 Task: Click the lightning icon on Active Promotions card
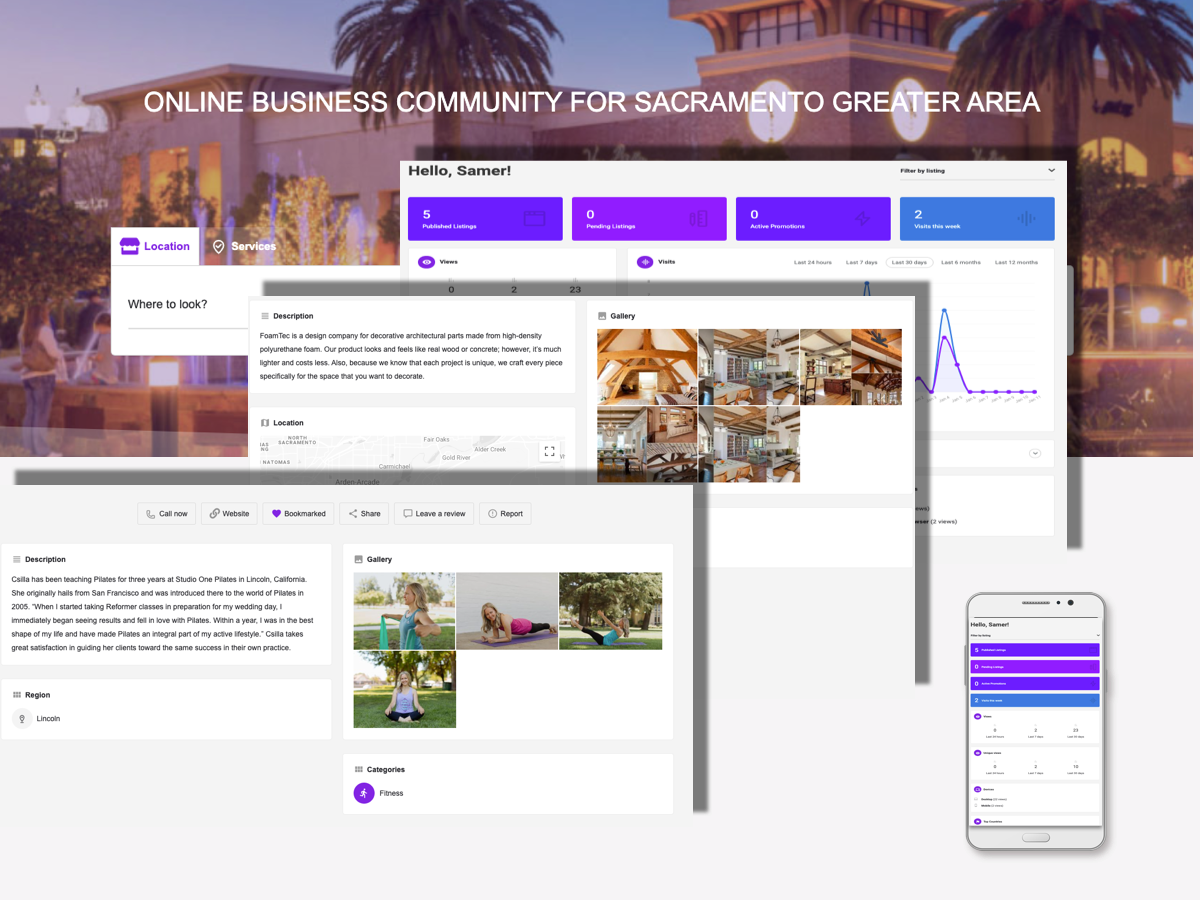pos(862,218)
